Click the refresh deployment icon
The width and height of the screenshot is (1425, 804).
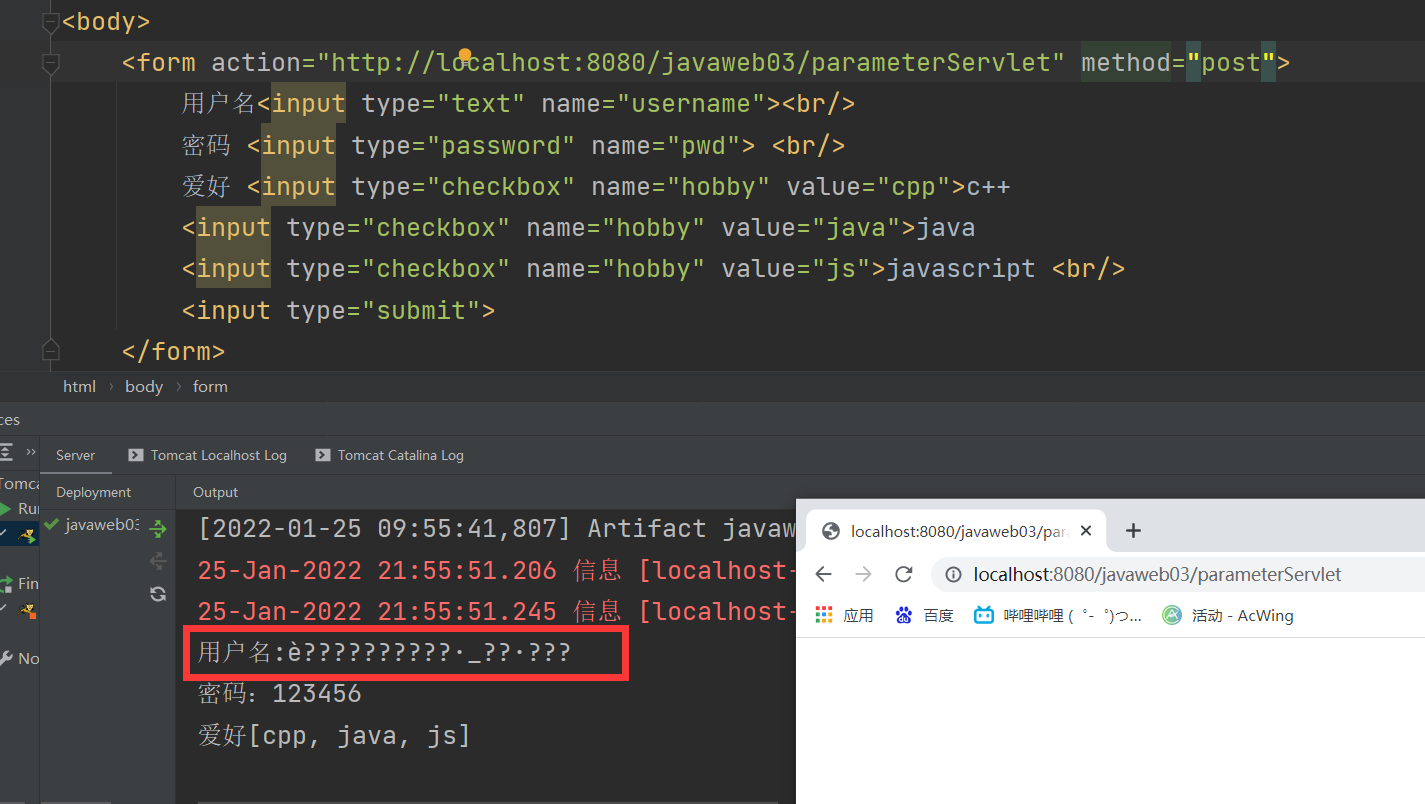pos(158,594)
